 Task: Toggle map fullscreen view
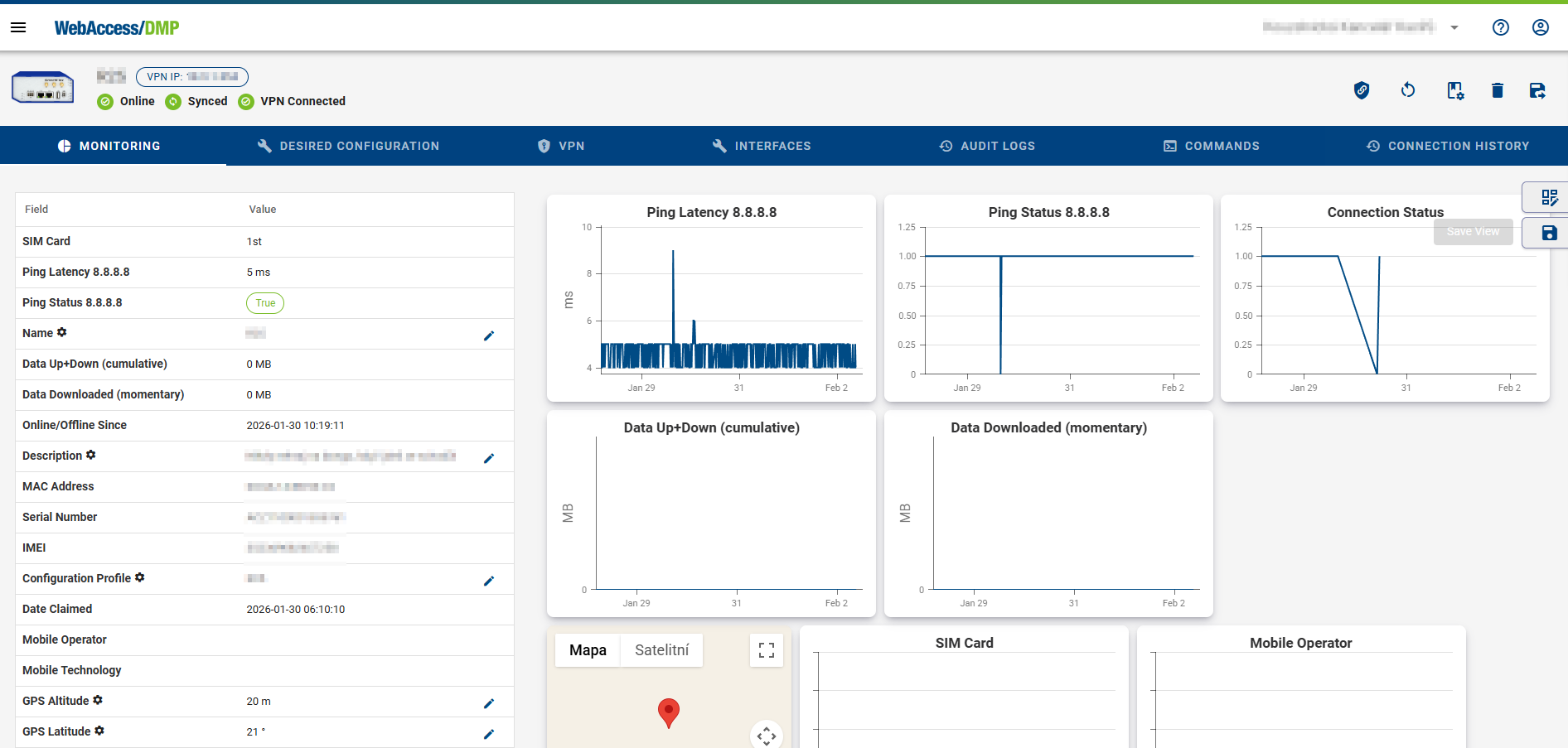click(x=767, y=650)
